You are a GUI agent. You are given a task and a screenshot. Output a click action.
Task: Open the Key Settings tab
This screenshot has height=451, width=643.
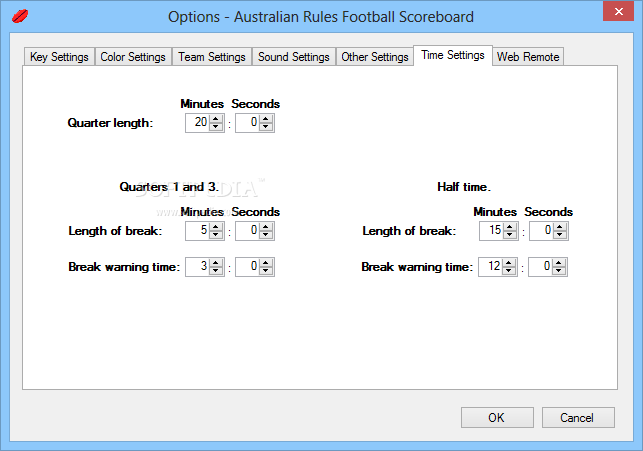[59, 57]
